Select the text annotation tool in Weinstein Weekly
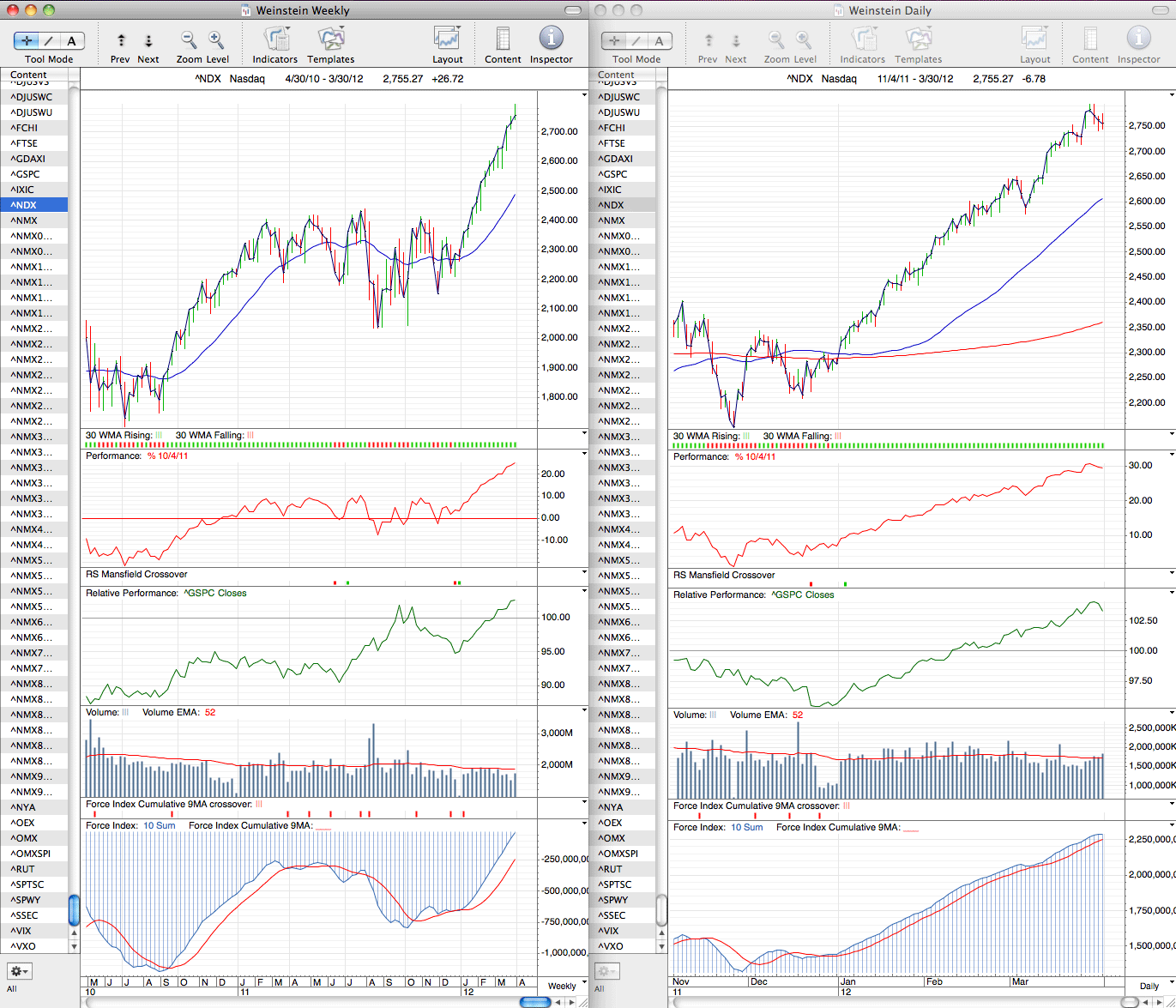 click(72, 40)
